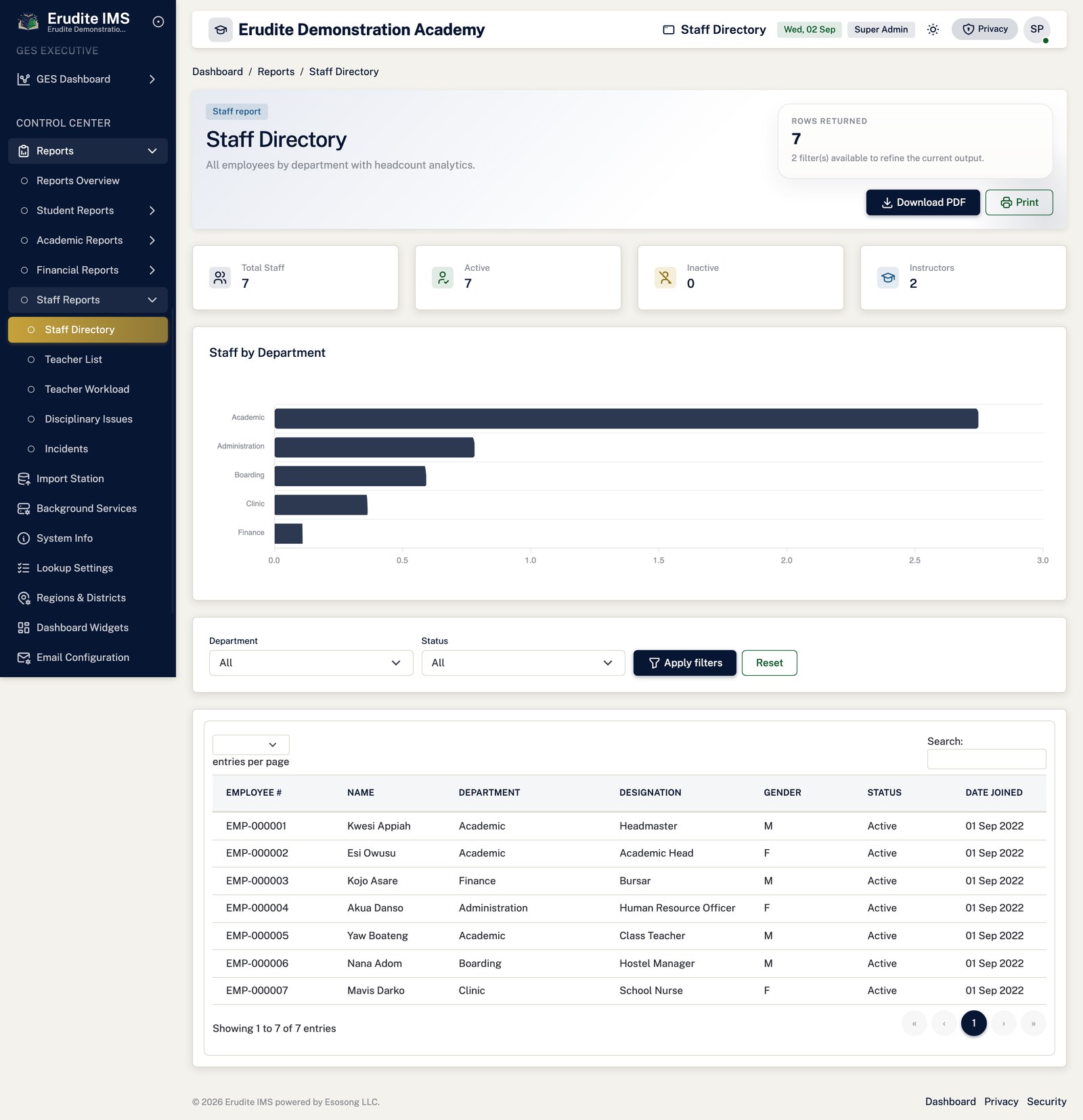The width and height of the screenshot is (1083, 1120).
Task: Click the Lookup Settings list icon
Action: coord(24,568)
